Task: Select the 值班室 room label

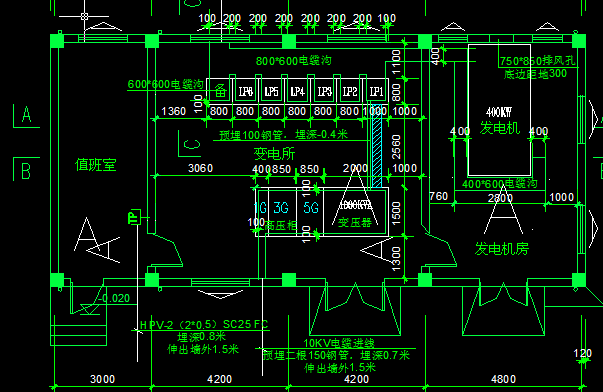Action: coord(95,165)
